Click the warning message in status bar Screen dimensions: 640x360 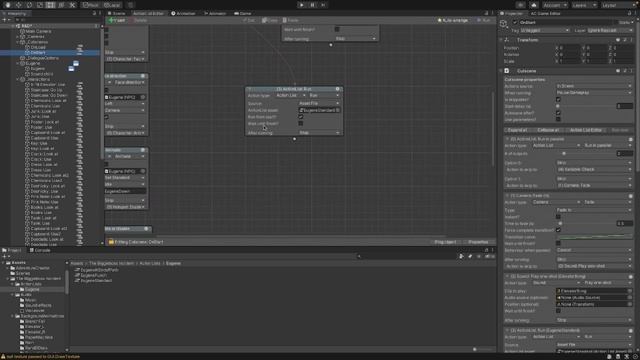[42, 356]
